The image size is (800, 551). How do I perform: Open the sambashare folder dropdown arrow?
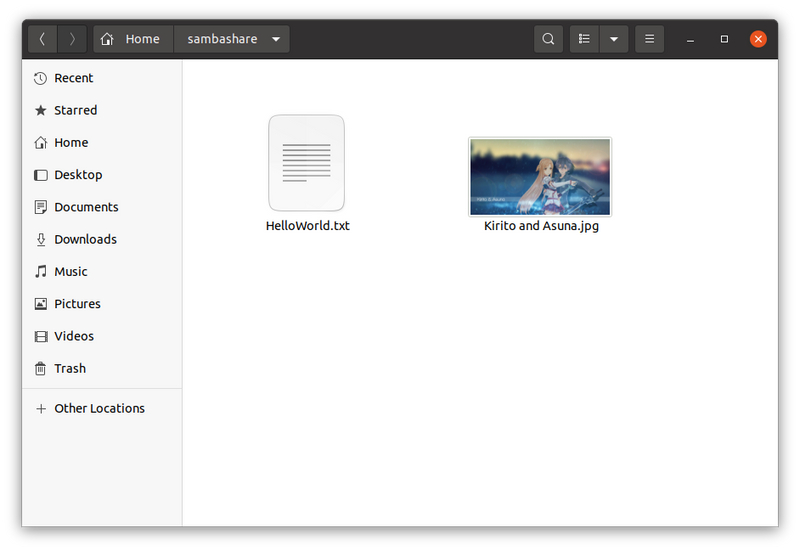pos(276,39)
